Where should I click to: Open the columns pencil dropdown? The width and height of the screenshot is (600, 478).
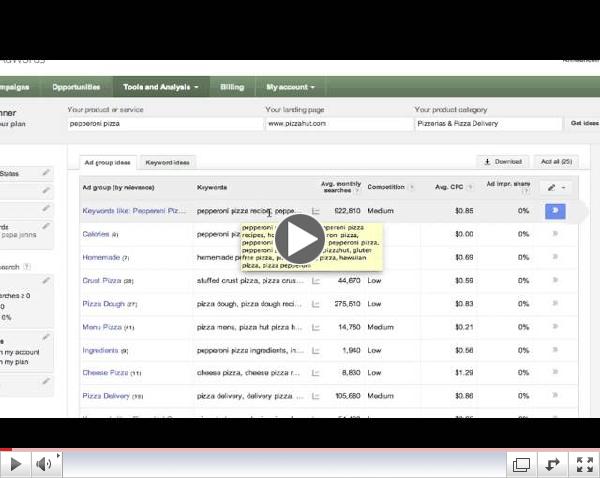click(x=556, y=188)
